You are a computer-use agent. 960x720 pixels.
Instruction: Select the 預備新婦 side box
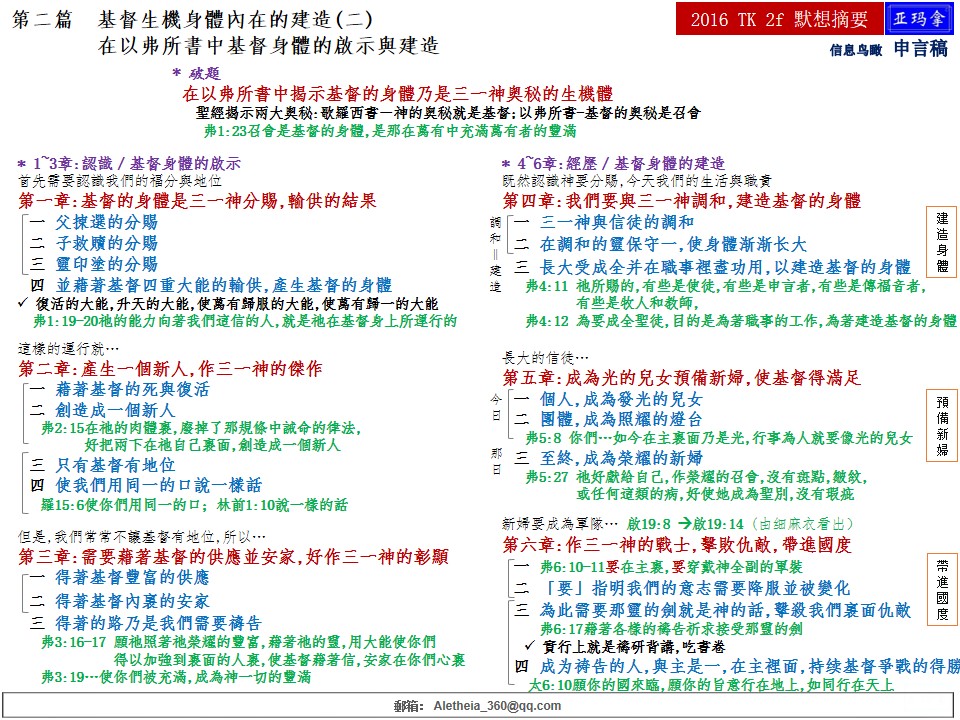[x=942, y=424]
